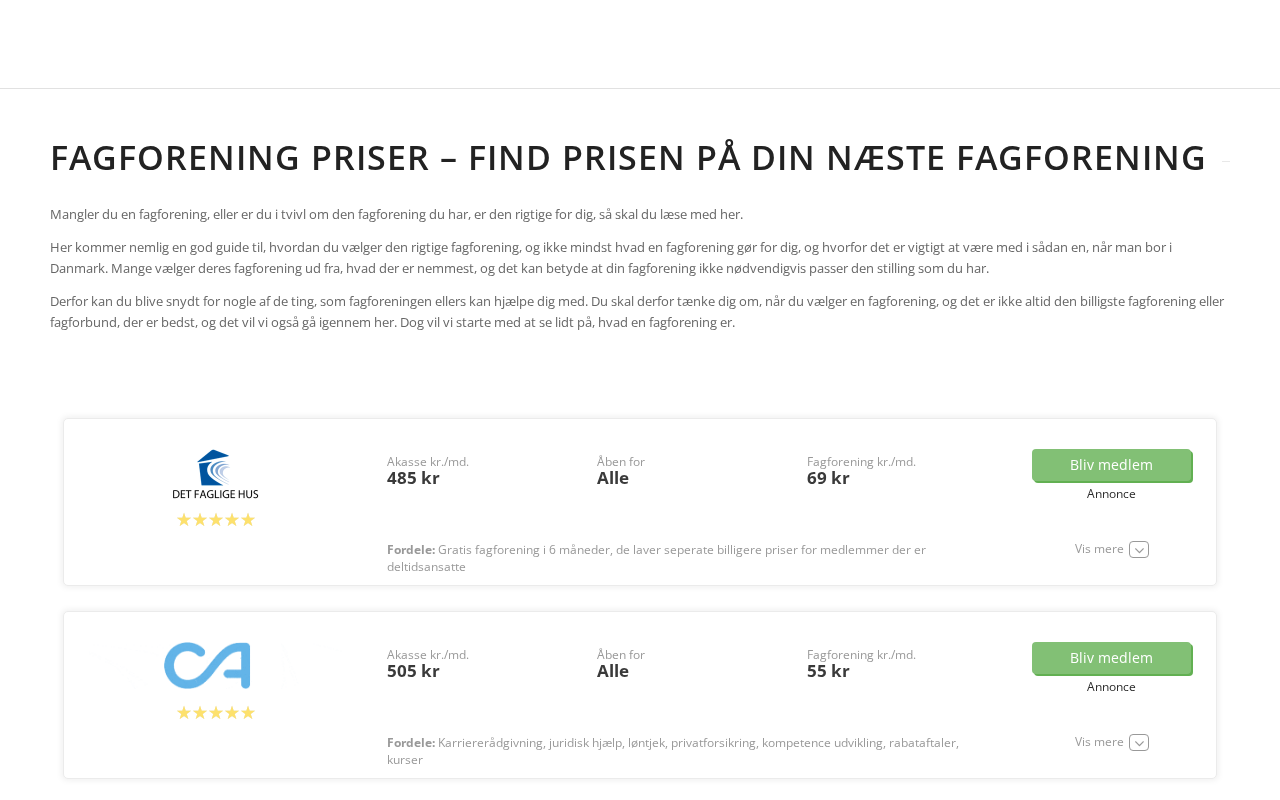This screenshot has width=1280, height=800.
Task: Click the star rating under CA logo
Action: tap(216, 713)
